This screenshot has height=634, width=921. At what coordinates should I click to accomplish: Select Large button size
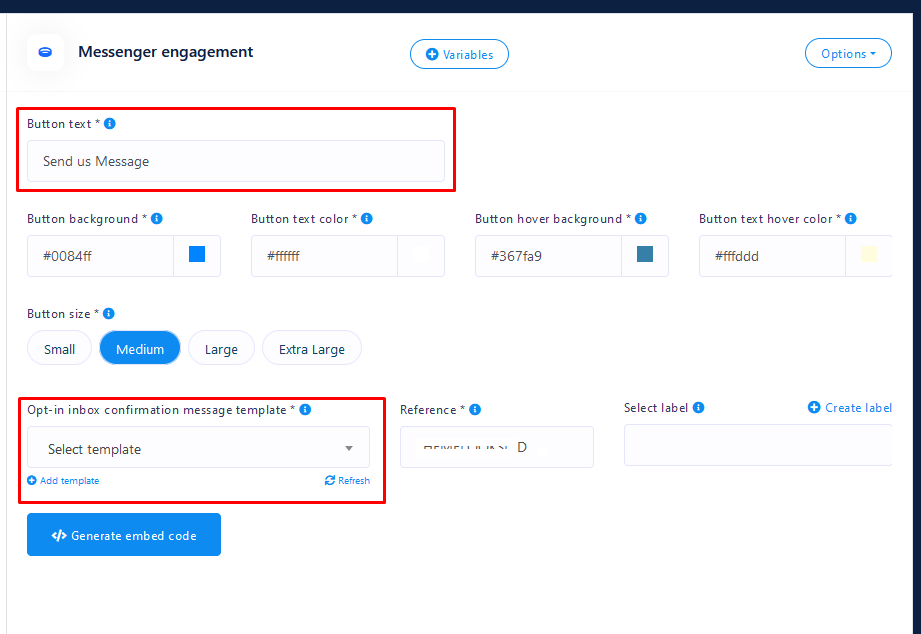point(221,349)
